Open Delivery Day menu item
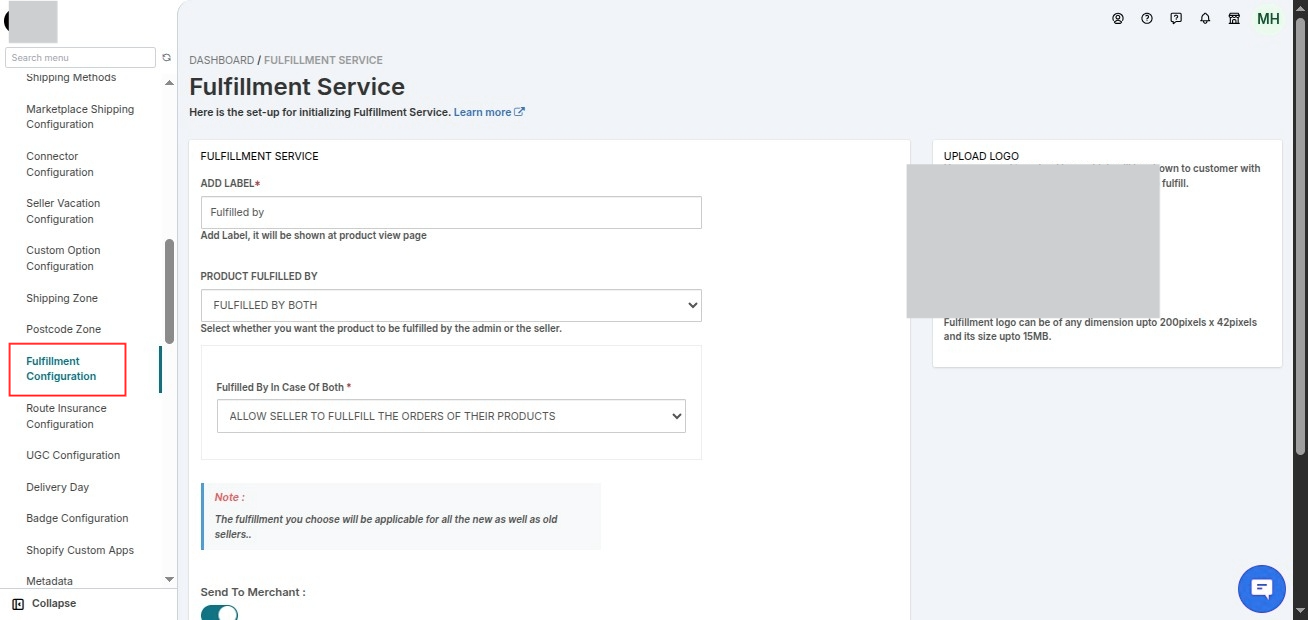This screenshot has height=620, width=1308. pyautogui.click(x=57, y=487)
